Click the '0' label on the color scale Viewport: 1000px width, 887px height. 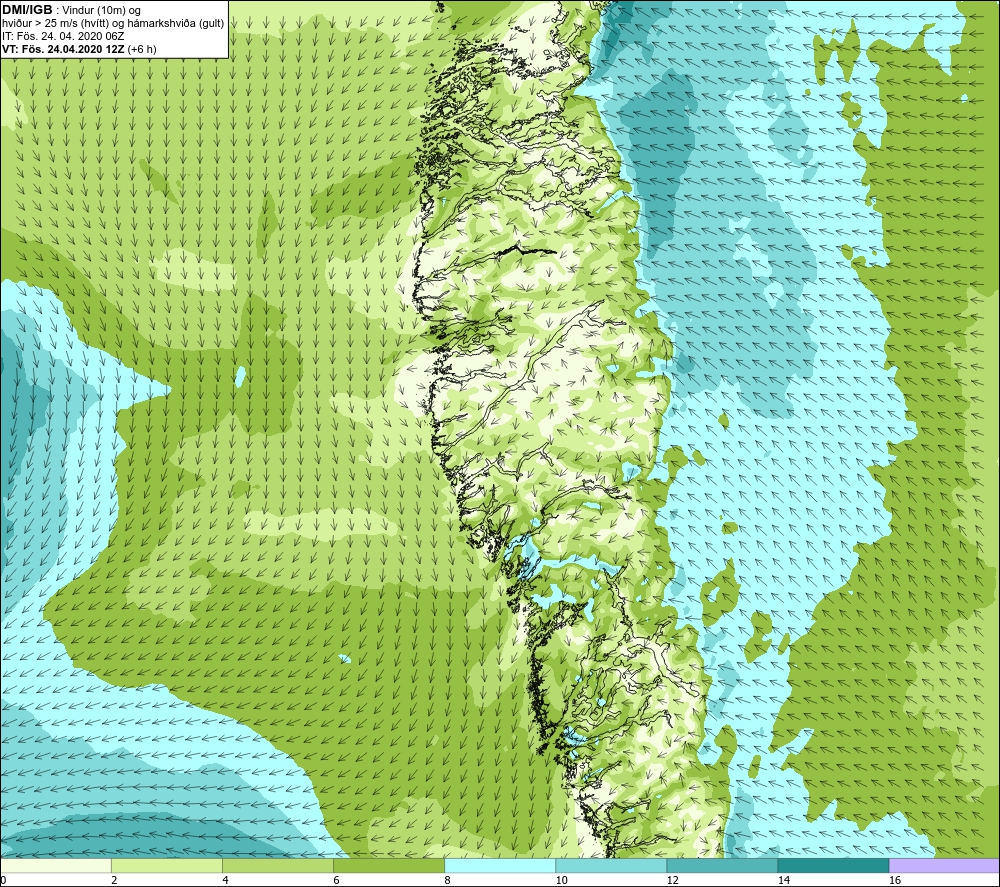pyautogui.click(x=3, y=880)
